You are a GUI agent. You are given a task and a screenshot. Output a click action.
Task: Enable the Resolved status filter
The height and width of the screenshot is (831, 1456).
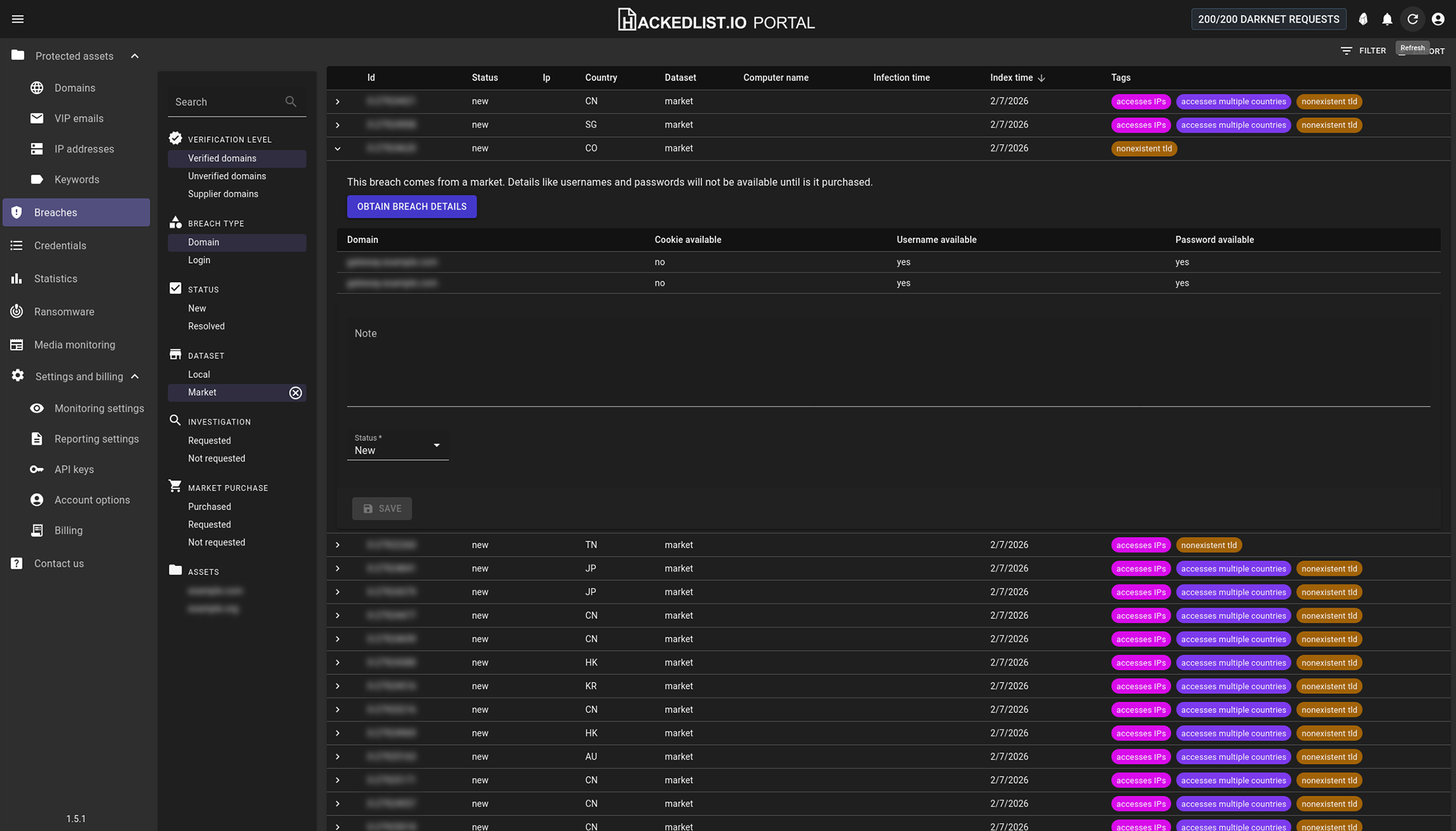click(x=206, y=326)
